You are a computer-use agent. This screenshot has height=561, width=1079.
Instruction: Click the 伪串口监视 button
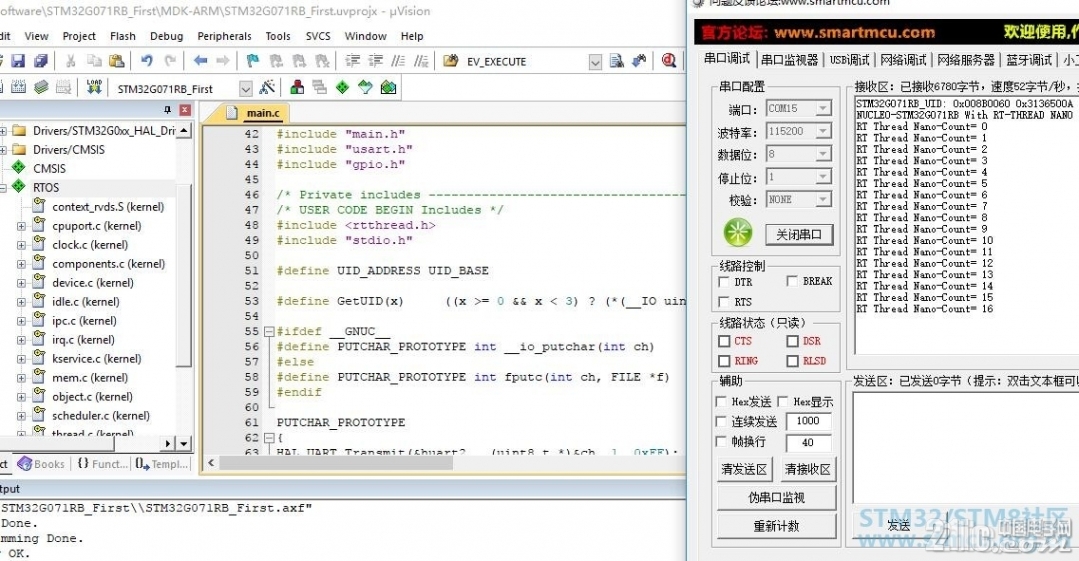pos(776,497)
